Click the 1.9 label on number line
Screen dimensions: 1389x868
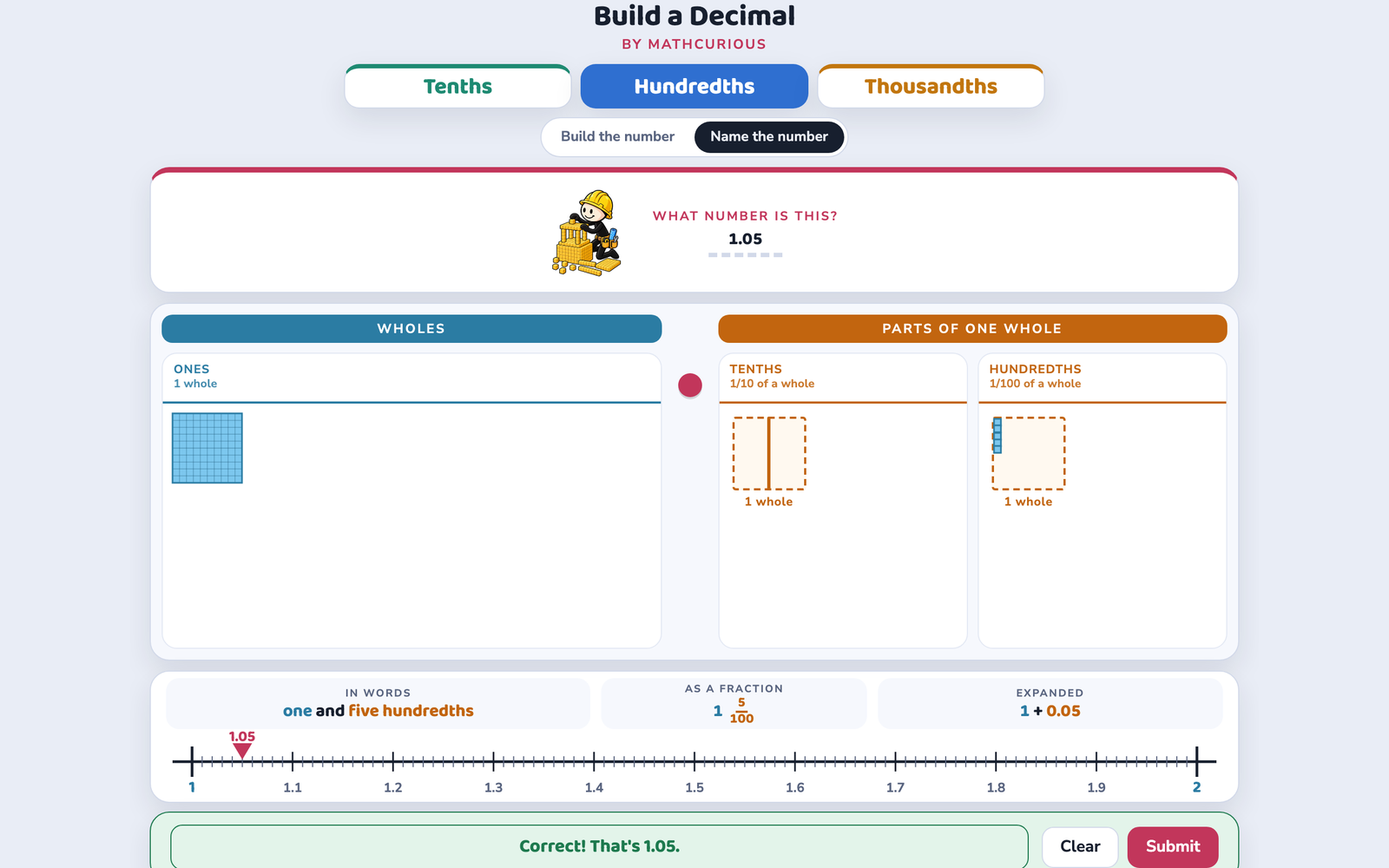[1096, 787]
